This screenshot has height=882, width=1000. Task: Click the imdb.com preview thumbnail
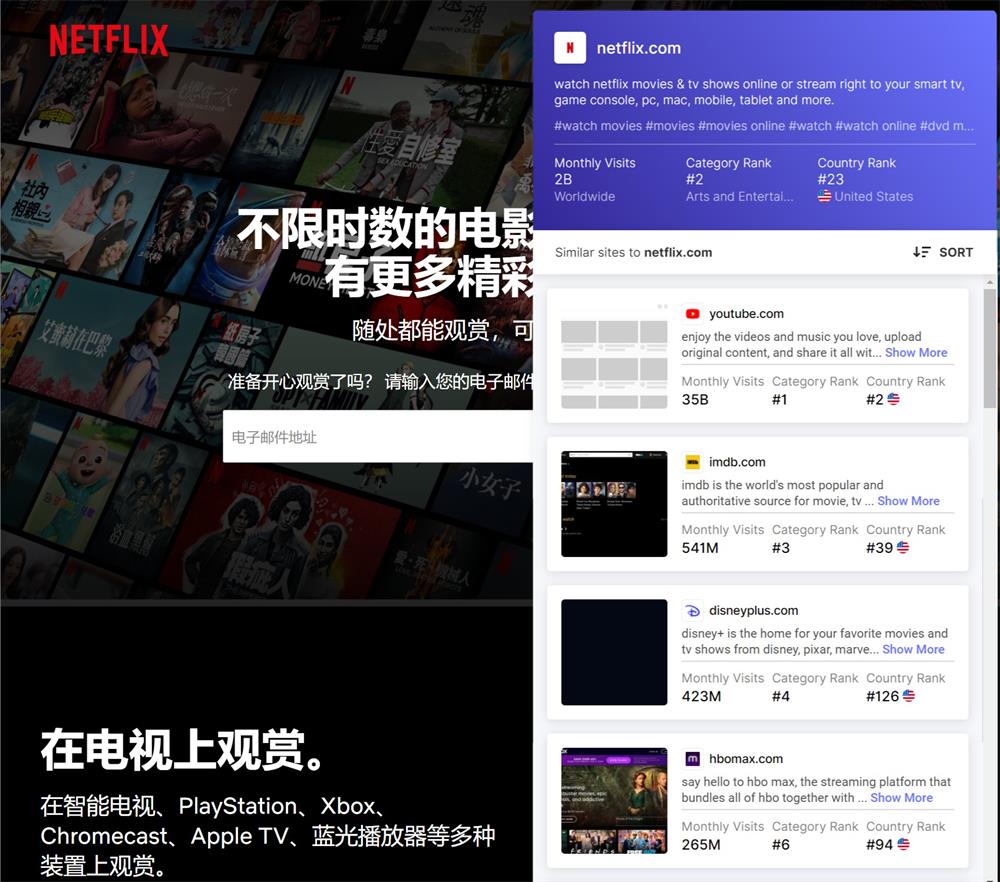(x=614, y=504)
